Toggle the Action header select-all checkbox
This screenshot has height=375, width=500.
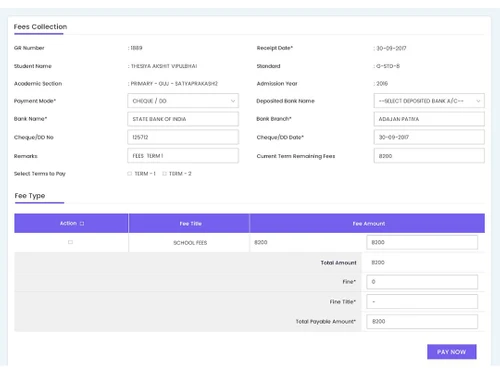pyautogui.click(x=82, y=224)
